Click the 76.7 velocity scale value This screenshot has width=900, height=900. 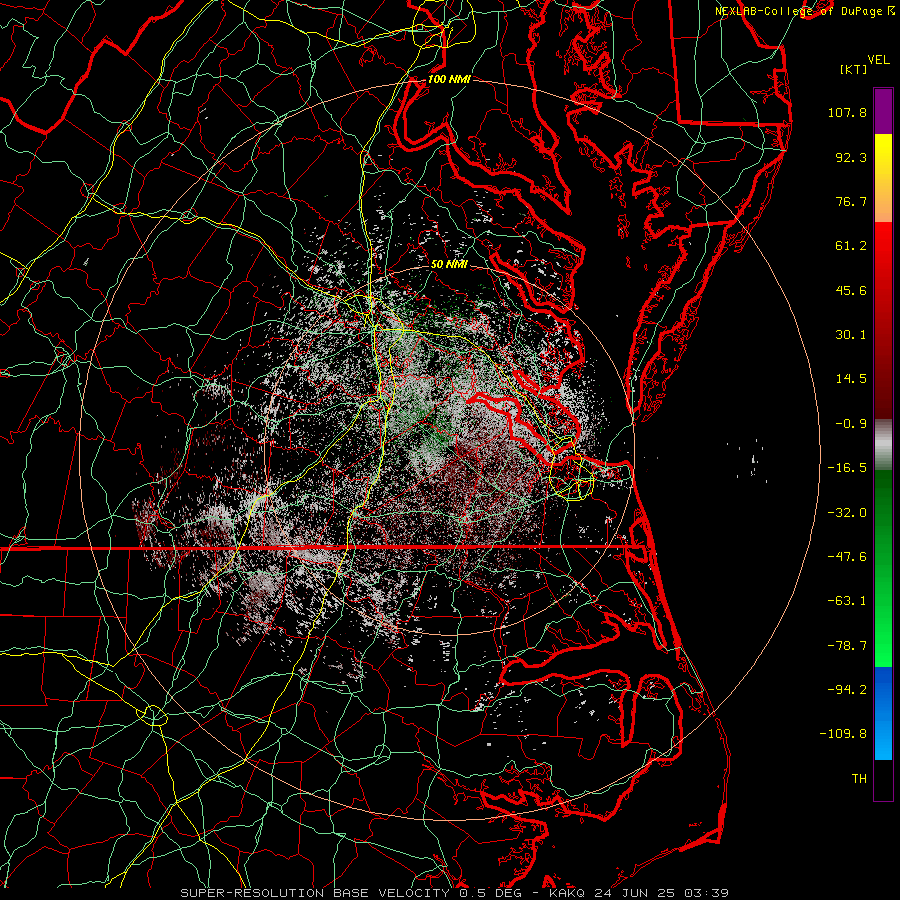tap(851, 201)
